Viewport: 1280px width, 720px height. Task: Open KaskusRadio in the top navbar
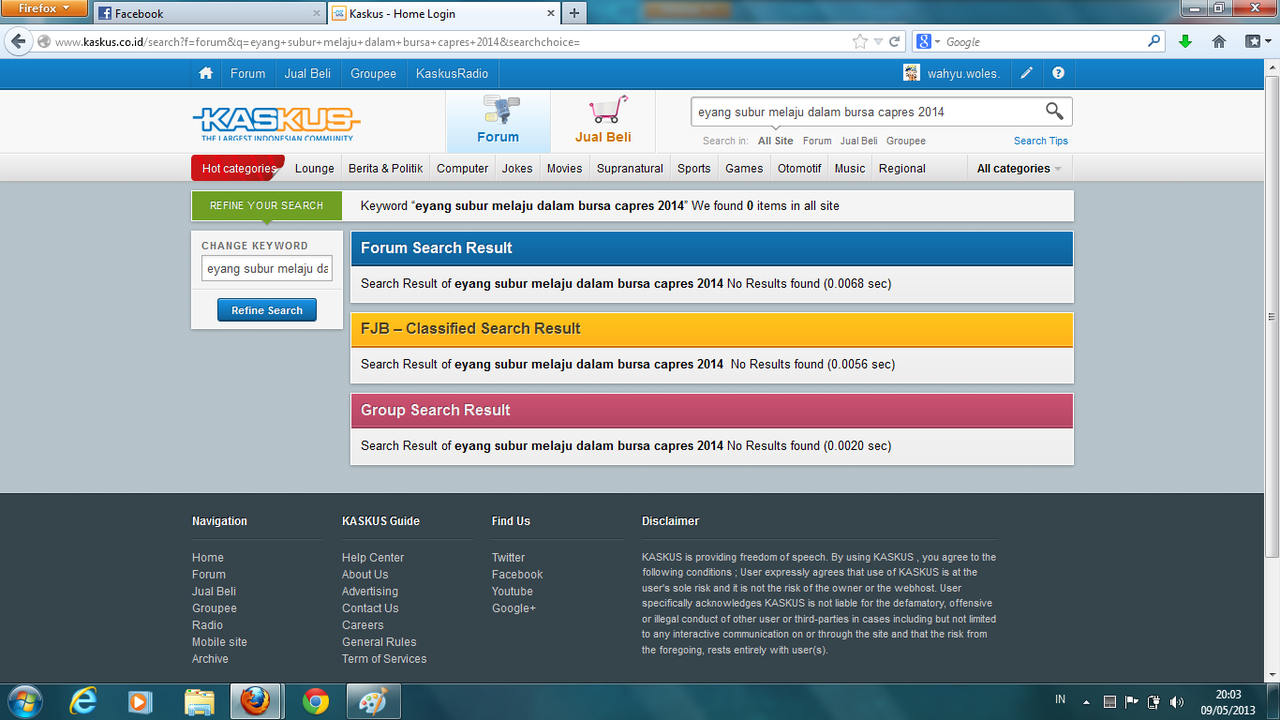[452, 73]
